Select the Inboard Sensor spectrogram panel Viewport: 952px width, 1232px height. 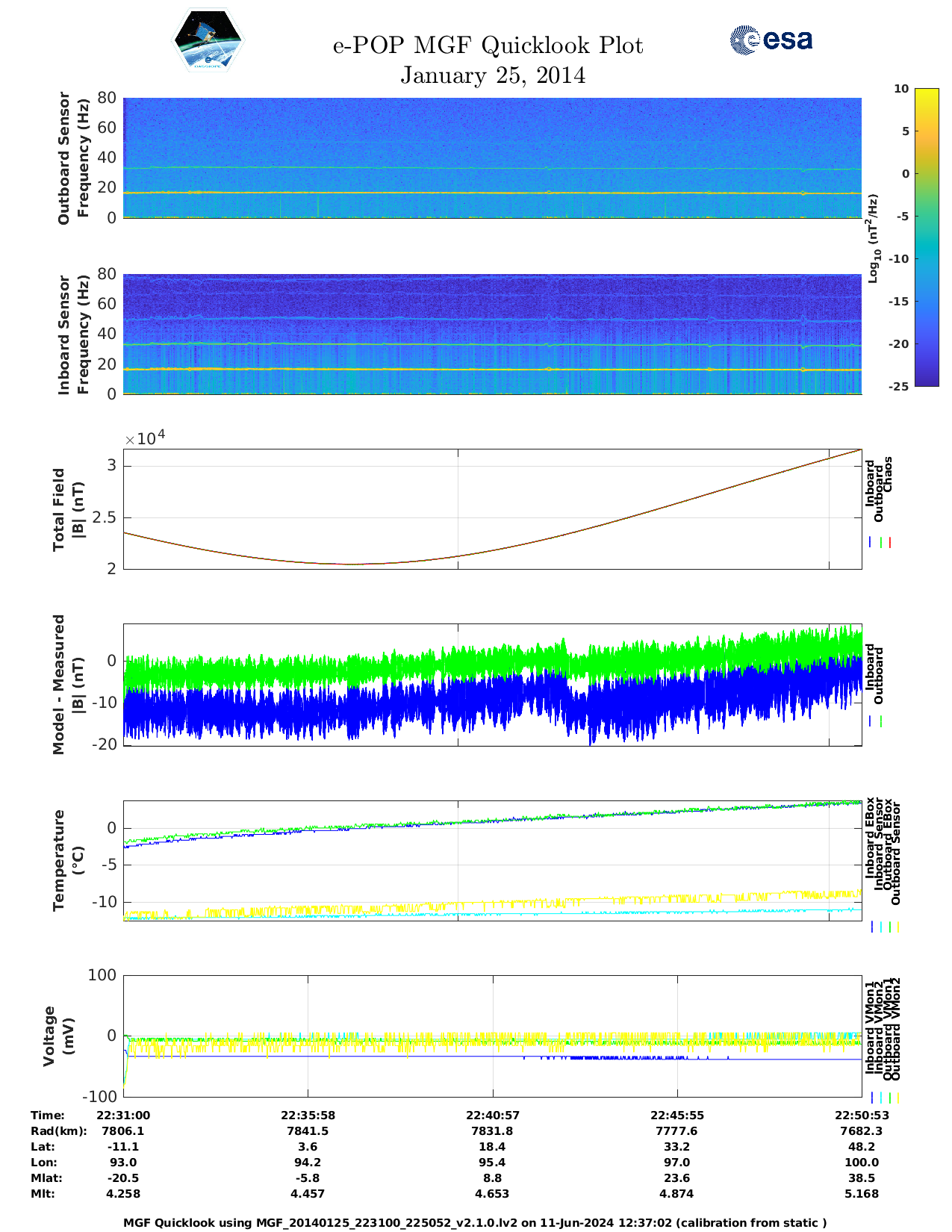(x=492, y=334)
